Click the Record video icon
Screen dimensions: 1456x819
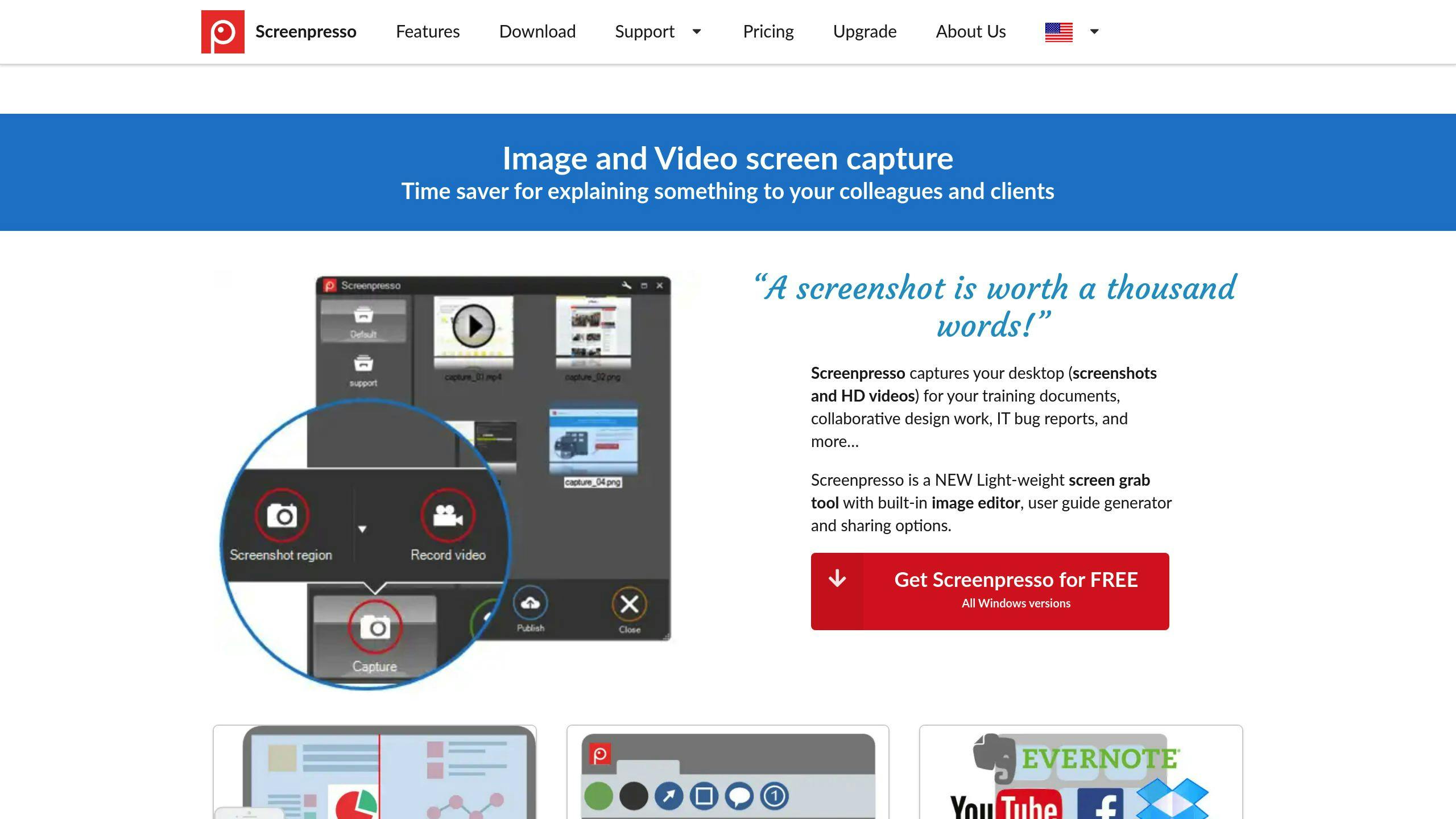click(x=448, y=514)
